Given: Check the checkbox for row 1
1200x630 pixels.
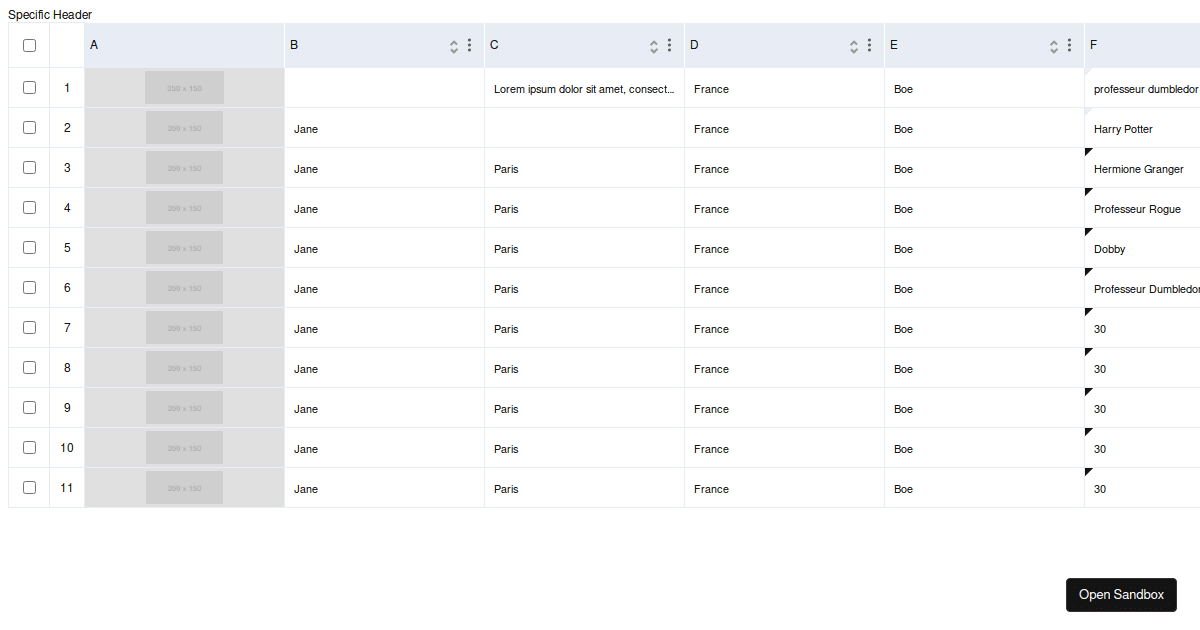Looking at the screenshot, I should pos(29,88).
